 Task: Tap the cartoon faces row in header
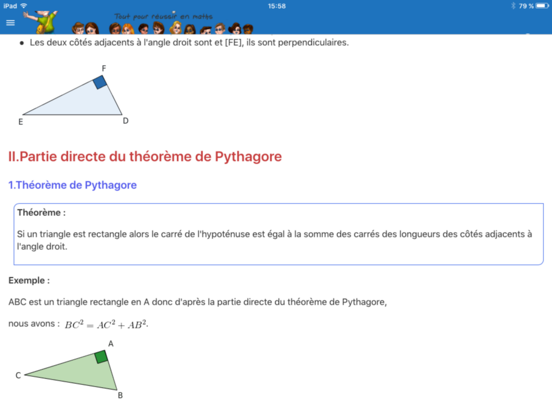pyautogui.click(x=162, y=28)
